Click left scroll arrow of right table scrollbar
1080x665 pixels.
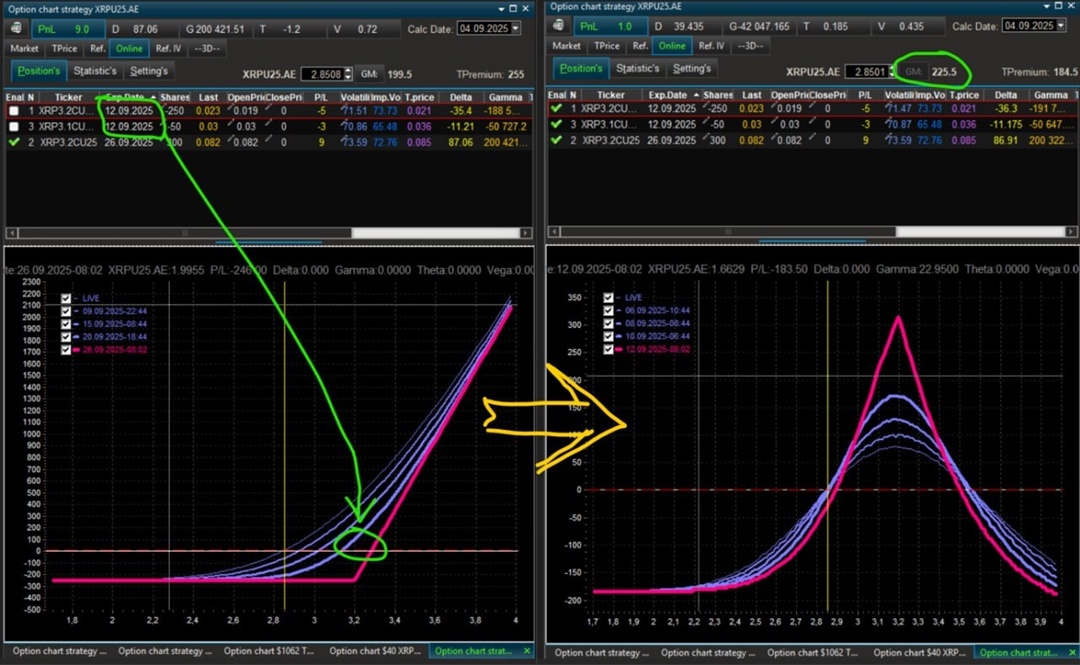click(553, 232)
